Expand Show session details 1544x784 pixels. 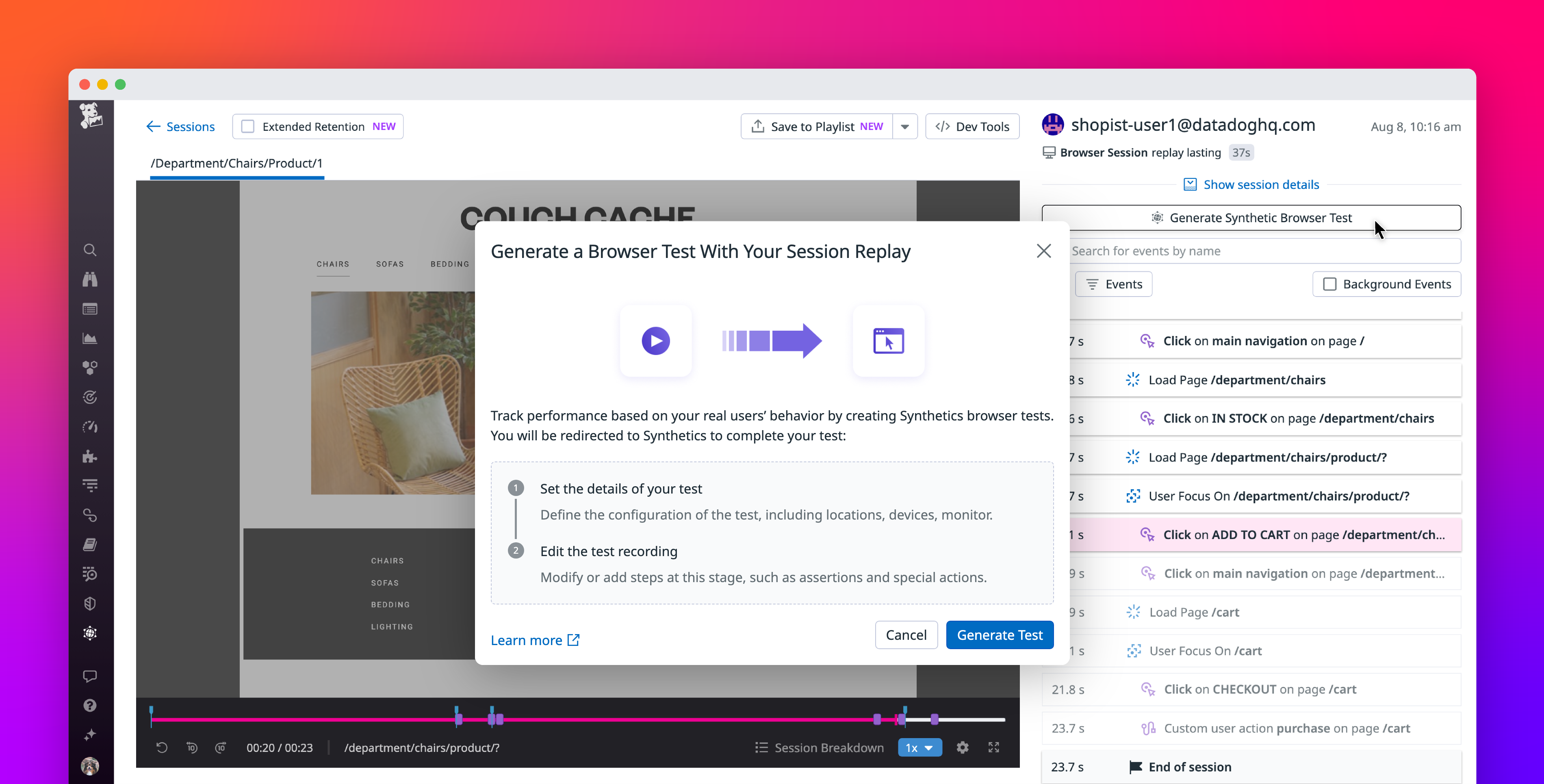1261,184
